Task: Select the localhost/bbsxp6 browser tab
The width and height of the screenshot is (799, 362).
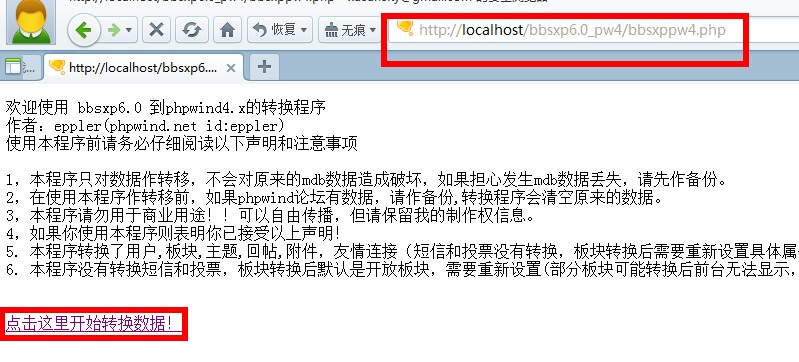Action: 143,67
